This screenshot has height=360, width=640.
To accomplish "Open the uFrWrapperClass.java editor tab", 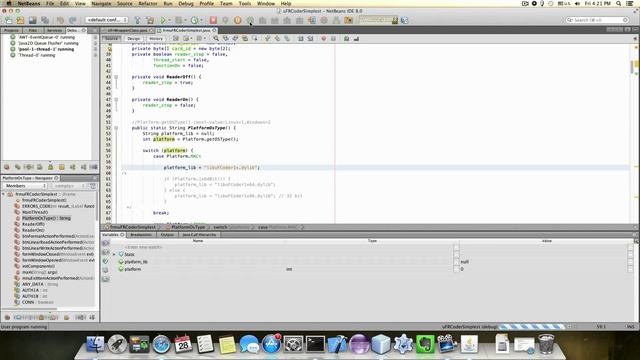I will [127, 30].
